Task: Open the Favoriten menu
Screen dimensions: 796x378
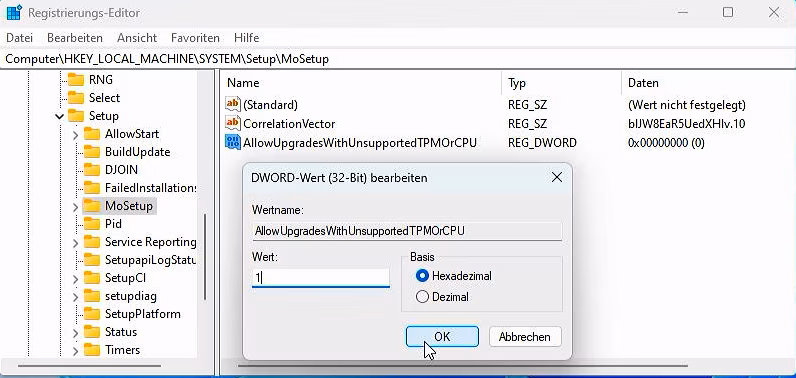Action: tap(195, 38)
